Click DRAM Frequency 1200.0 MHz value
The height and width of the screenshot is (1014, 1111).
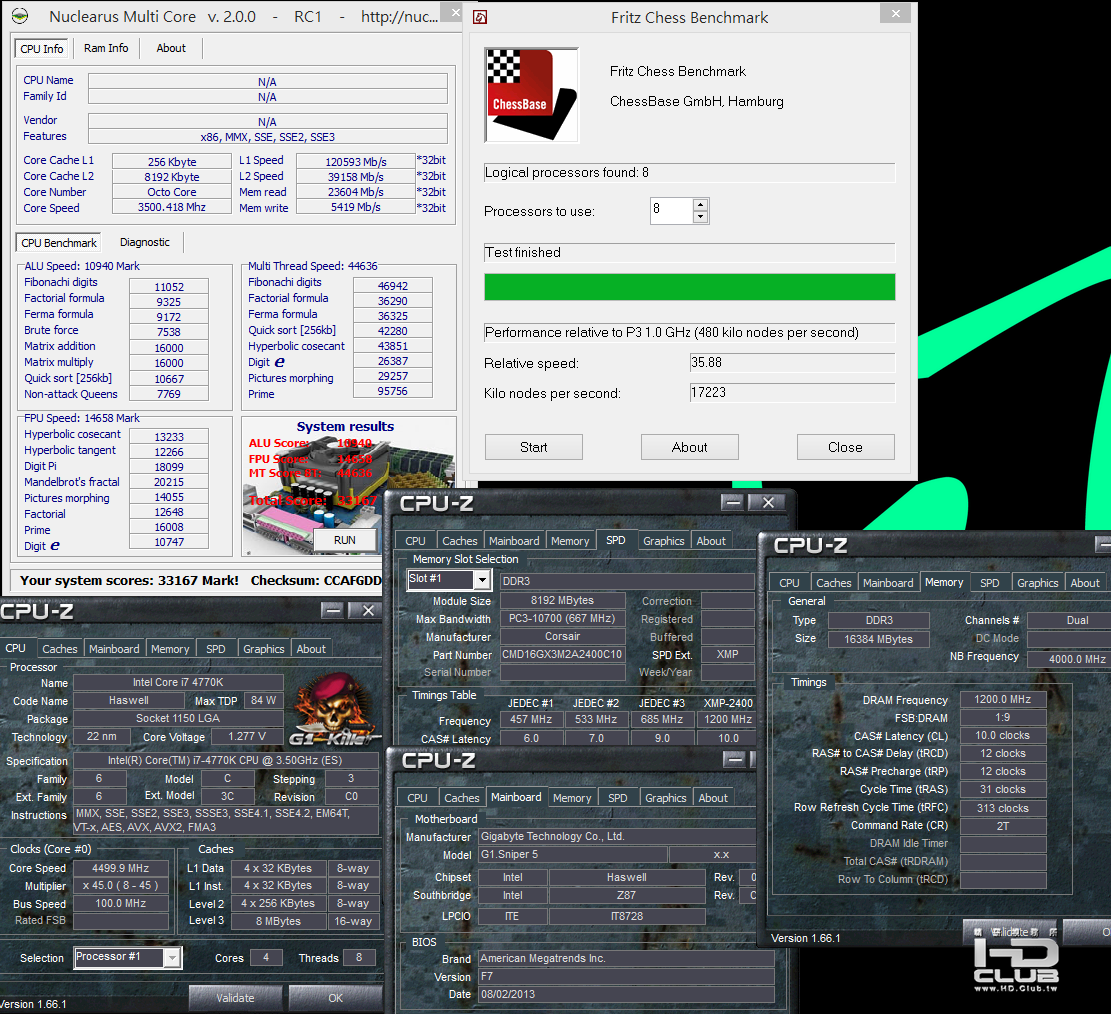coord(1003,699)
